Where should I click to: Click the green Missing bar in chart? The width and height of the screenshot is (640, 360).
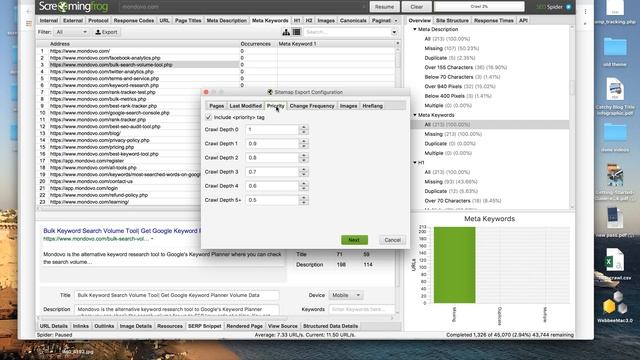tap(454, 265)
